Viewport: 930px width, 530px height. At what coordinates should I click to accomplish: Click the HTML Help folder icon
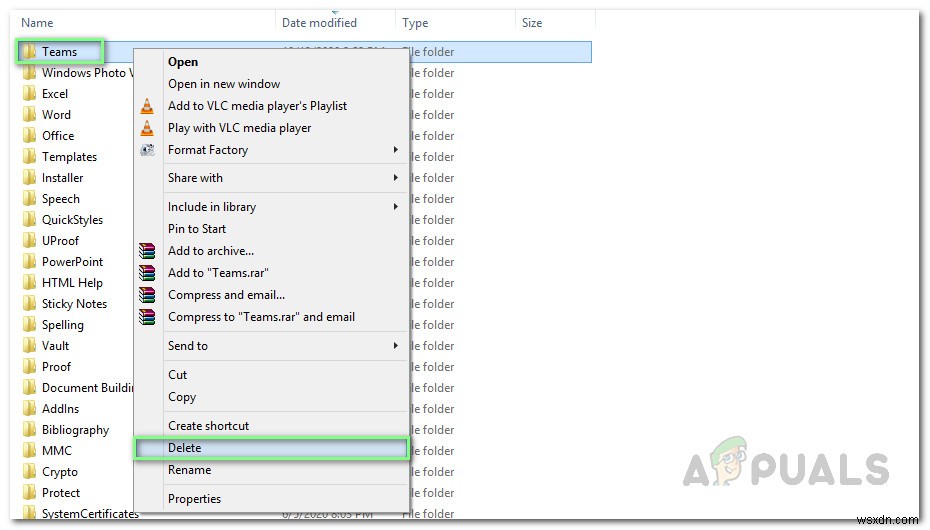pos(29,283)
